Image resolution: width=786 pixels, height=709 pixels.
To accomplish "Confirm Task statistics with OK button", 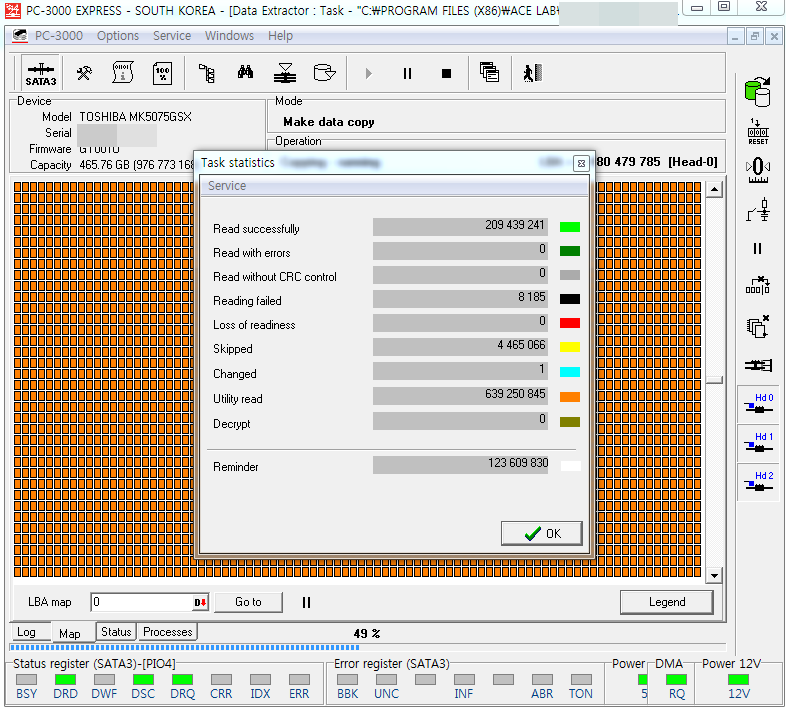I will click(541, 534).
